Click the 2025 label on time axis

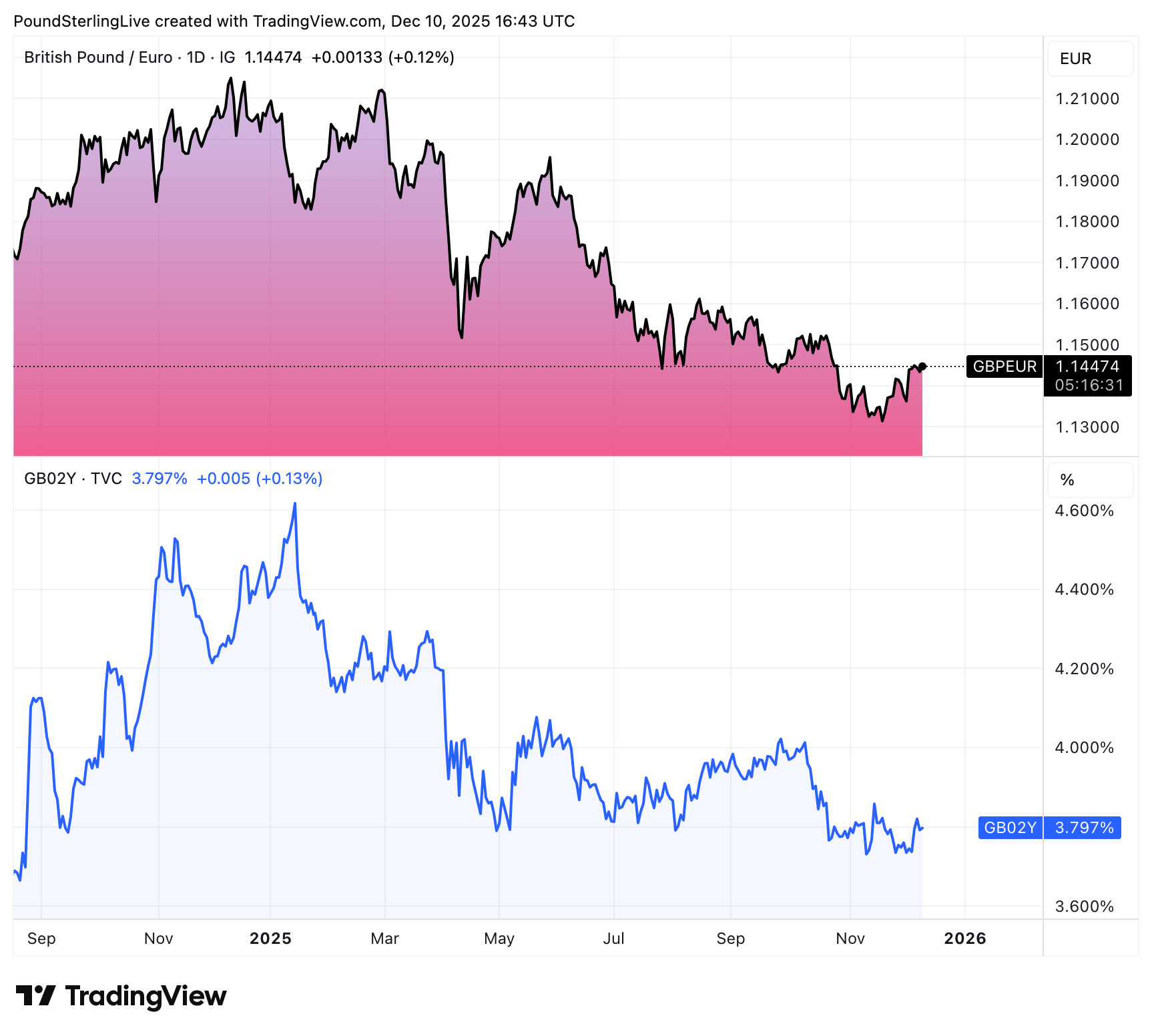pos(270,939)
